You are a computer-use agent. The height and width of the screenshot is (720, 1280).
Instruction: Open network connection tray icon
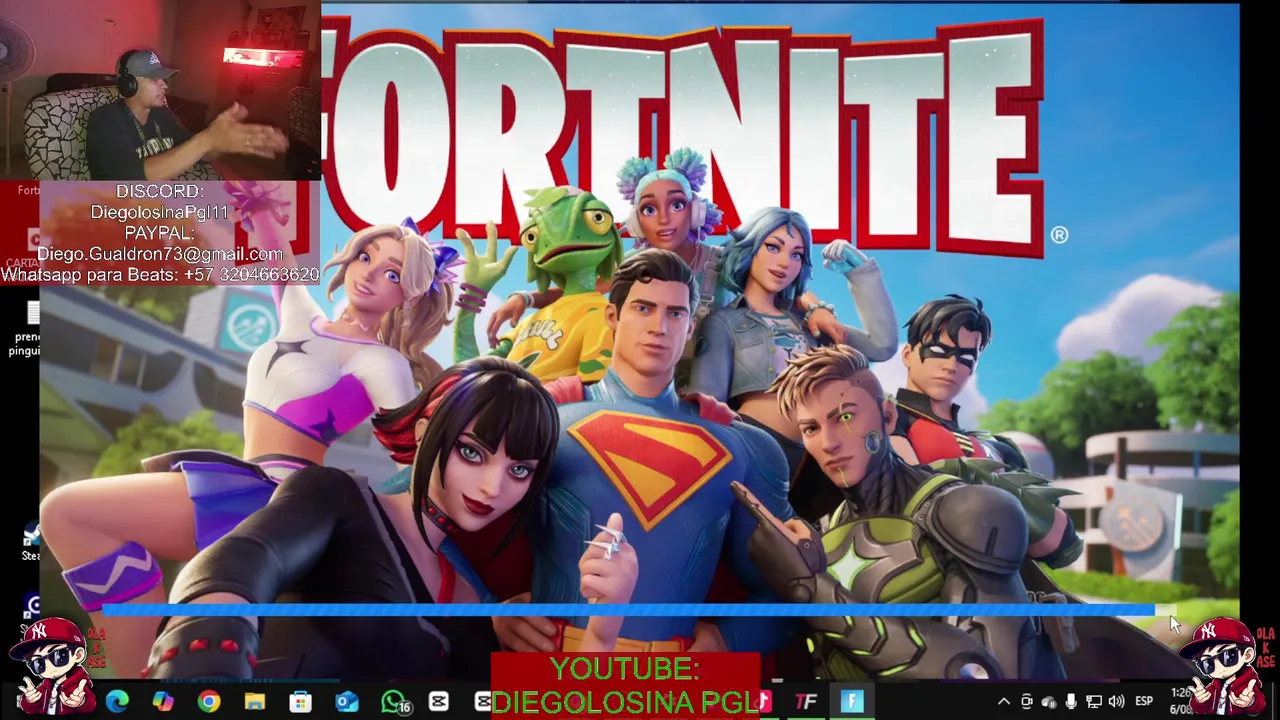point(1094,702)
